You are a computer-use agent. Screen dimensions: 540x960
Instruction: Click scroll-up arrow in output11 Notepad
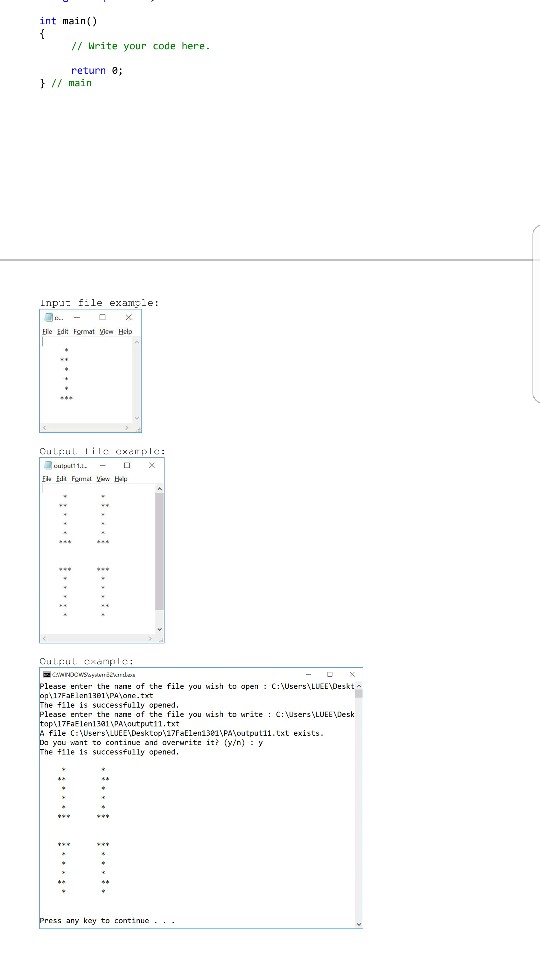160,489
